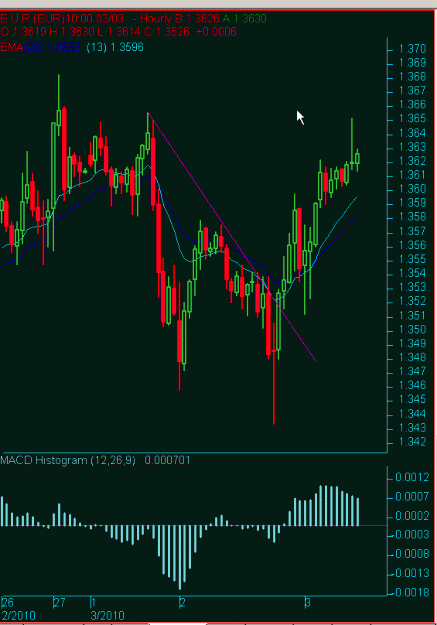Click the 1.364 price axis label
Screen dimensions: 437x625
click(x=413, y=133)
